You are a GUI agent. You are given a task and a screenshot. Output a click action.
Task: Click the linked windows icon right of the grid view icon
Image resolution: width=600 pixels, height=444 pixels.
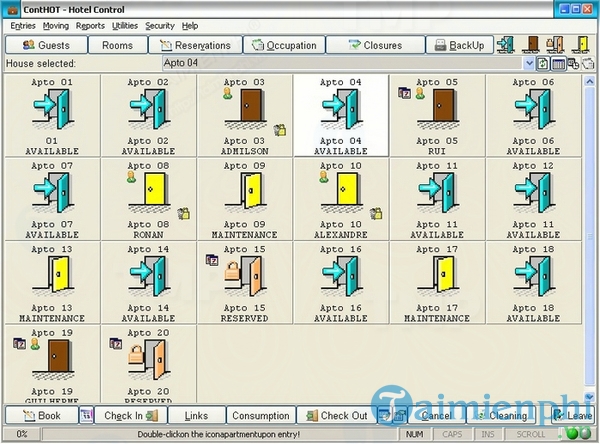[573, 64]
